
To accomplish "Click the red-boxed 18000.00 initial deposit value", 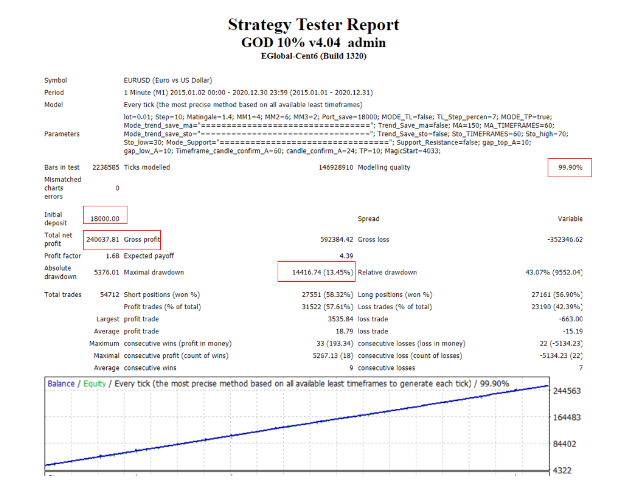I will pos(105,218).
